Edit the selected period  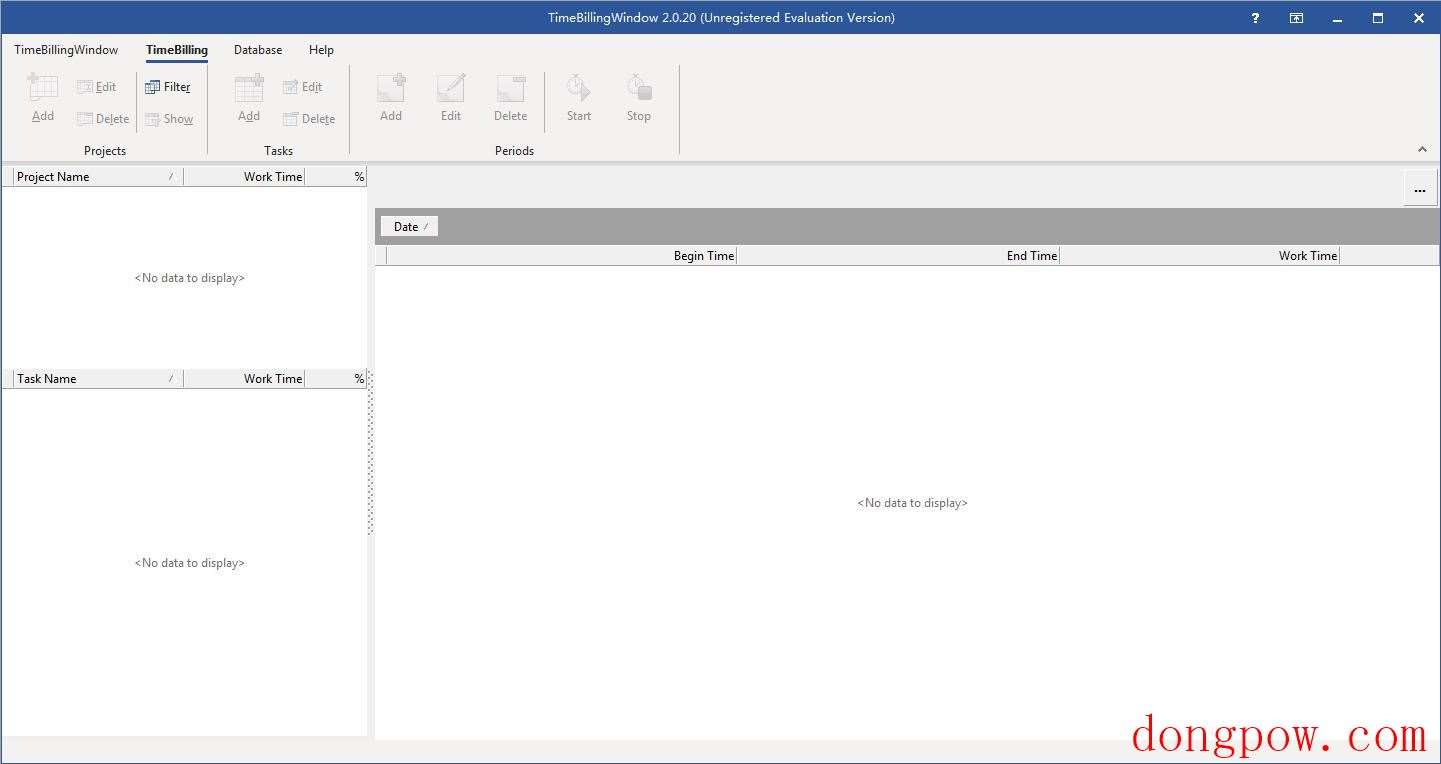click(x=451, y=98)
